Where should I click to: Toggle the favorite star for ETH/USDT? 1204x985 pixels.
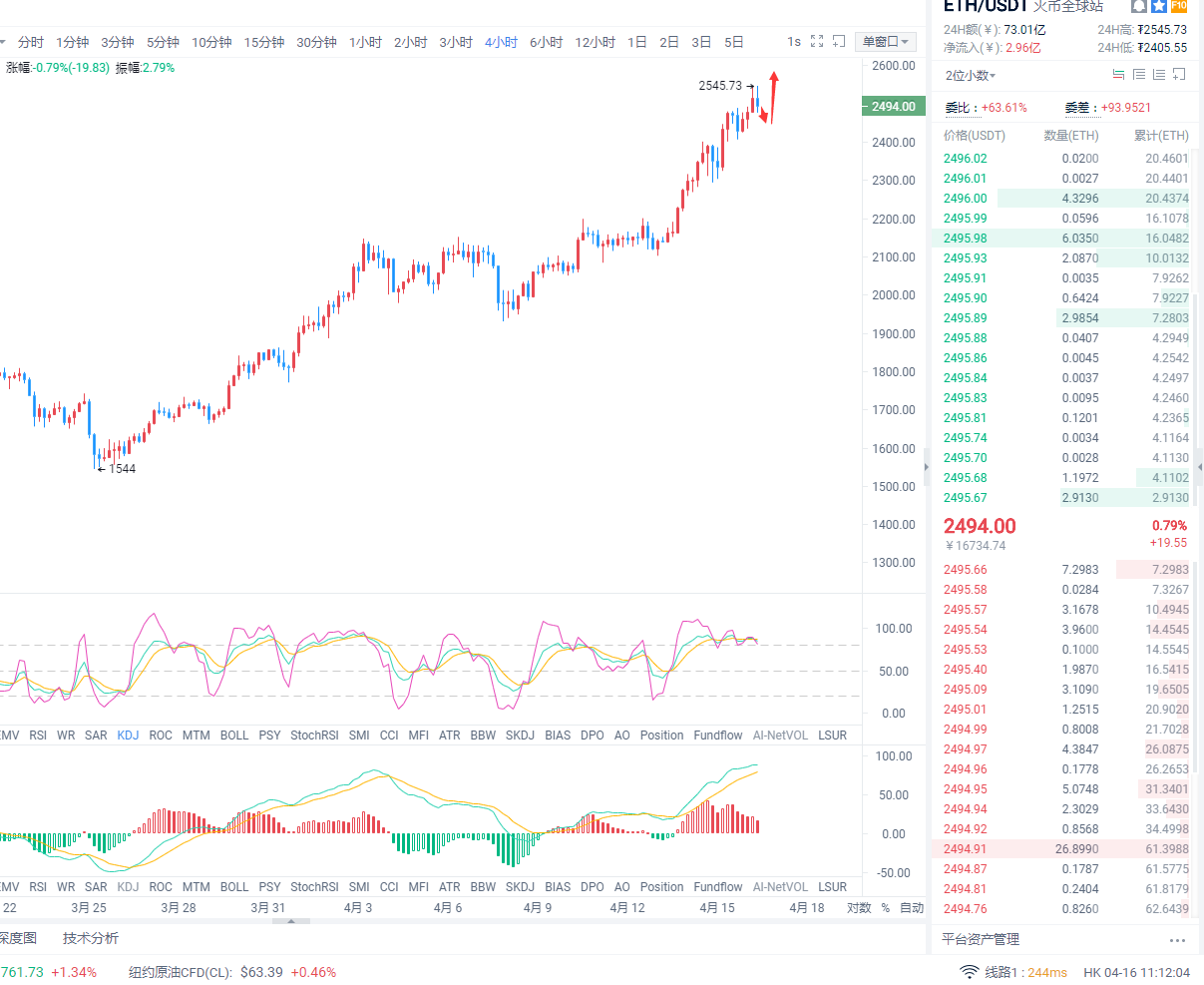click(1158, 5)
